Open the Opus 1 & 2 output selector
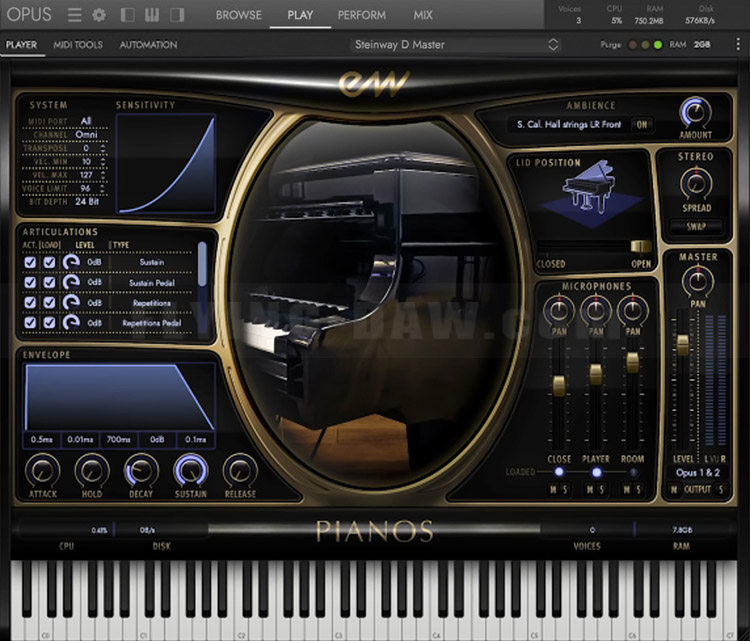The height and width of the screenshot is (641, 750). click(x=697, y=473)
